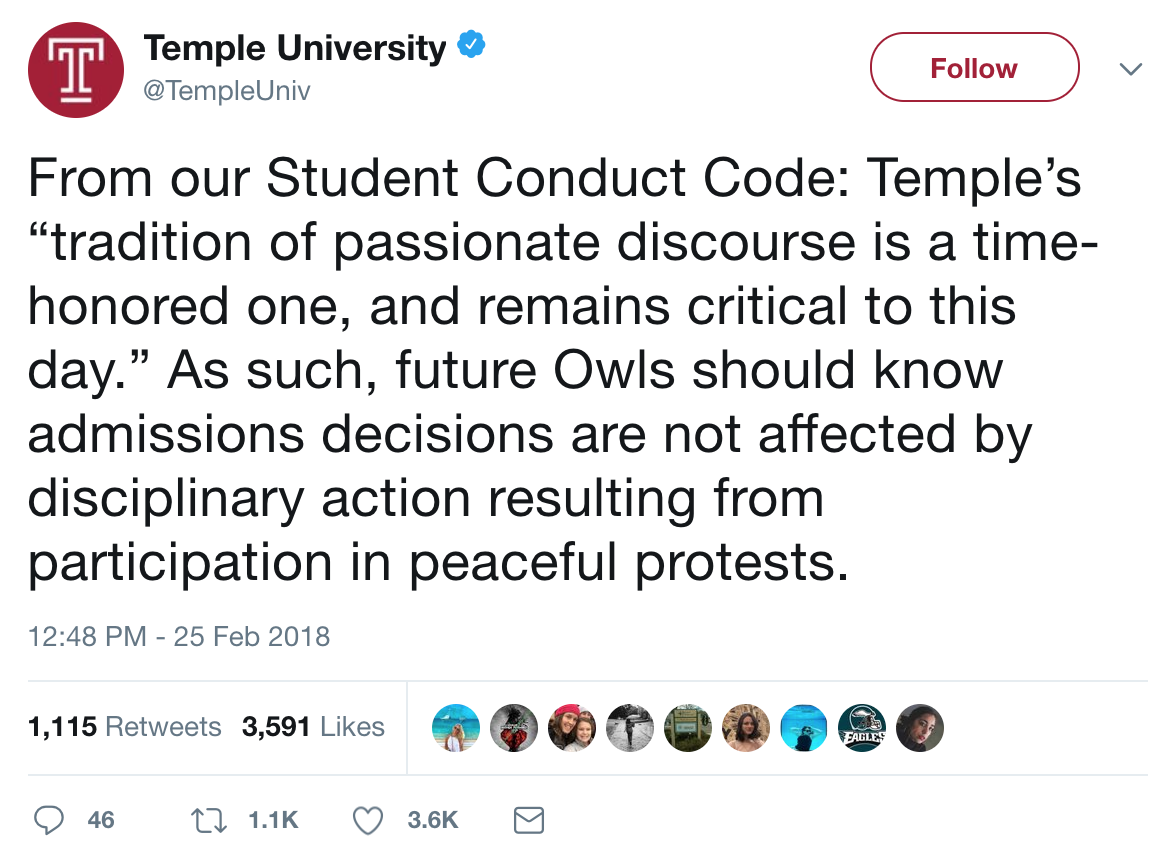Expand the tweet options chevron

tap(1131, 69)
